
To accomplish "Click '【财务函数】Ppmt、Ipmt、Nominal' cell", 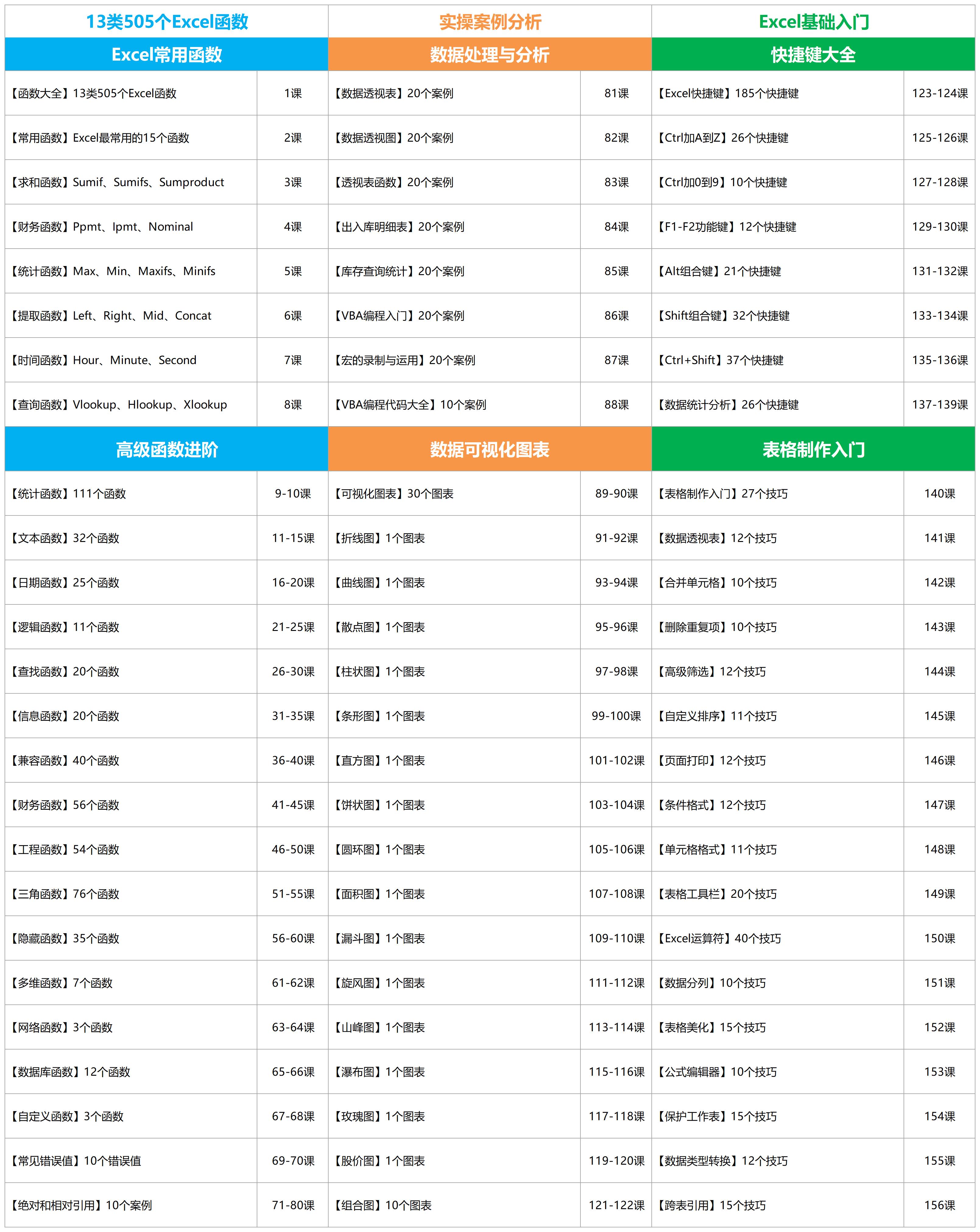I will [131, 227].
